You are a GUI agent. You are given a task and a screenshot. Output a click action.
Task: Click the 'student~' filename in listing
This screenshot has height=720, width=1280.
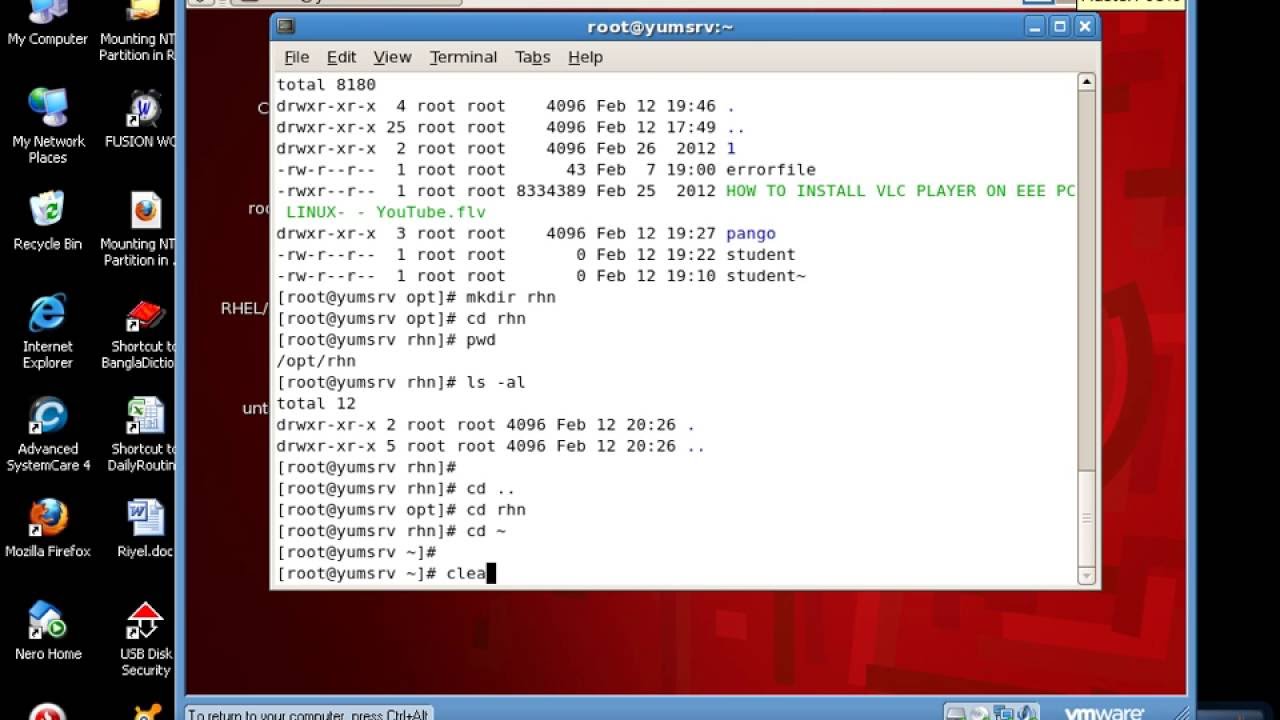tap(766, 276)
